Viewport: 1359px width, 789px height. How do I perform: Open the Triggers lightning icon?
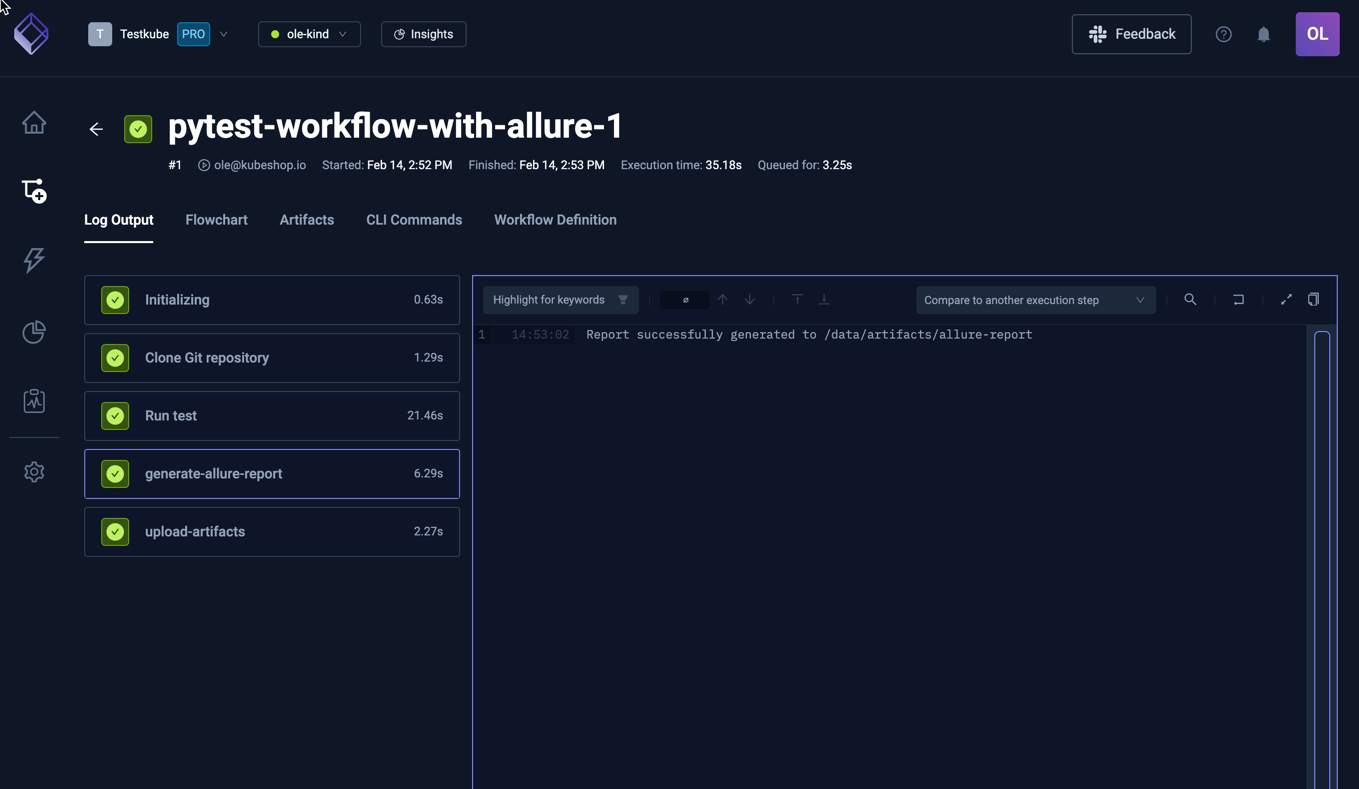33,260
